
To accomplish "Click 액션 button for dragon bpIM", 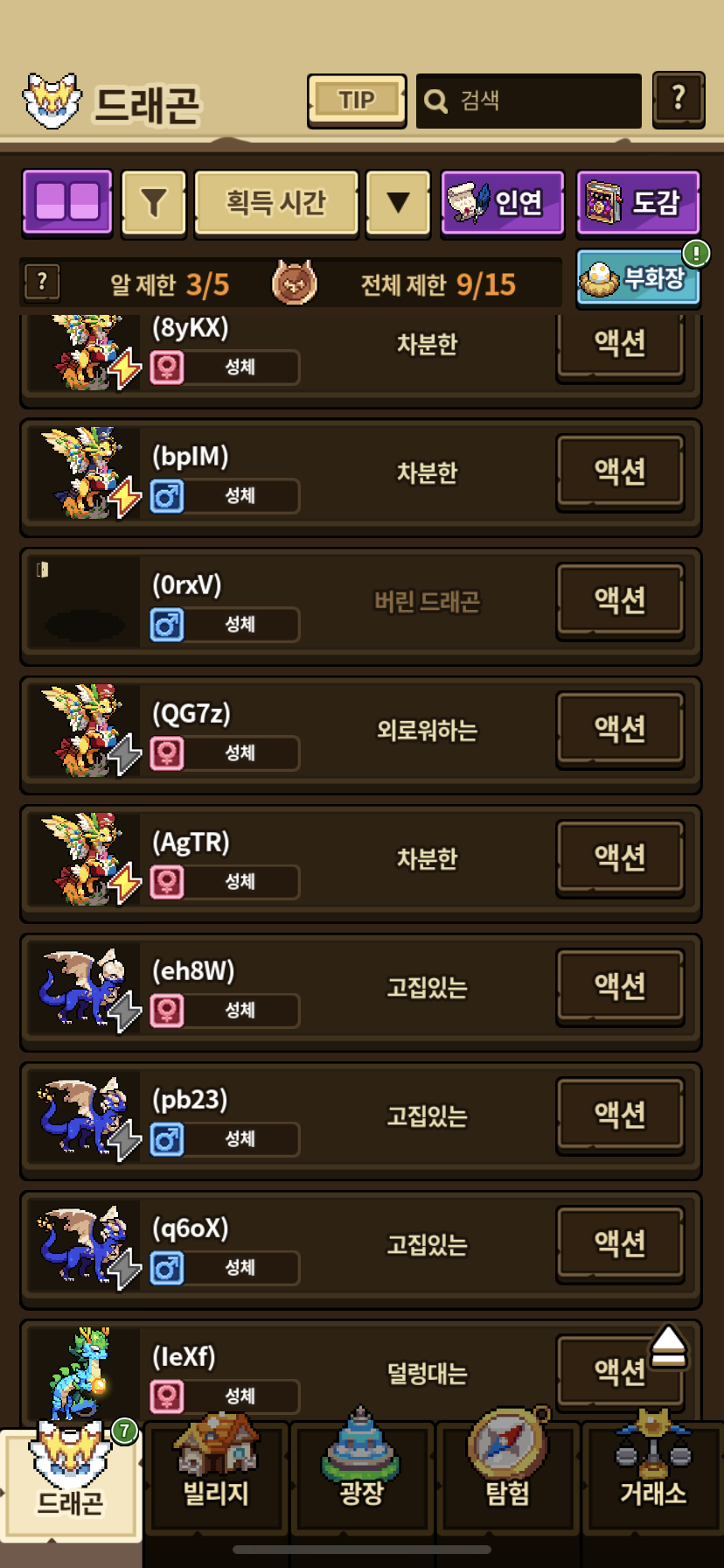I will click(x=620, y=472).
